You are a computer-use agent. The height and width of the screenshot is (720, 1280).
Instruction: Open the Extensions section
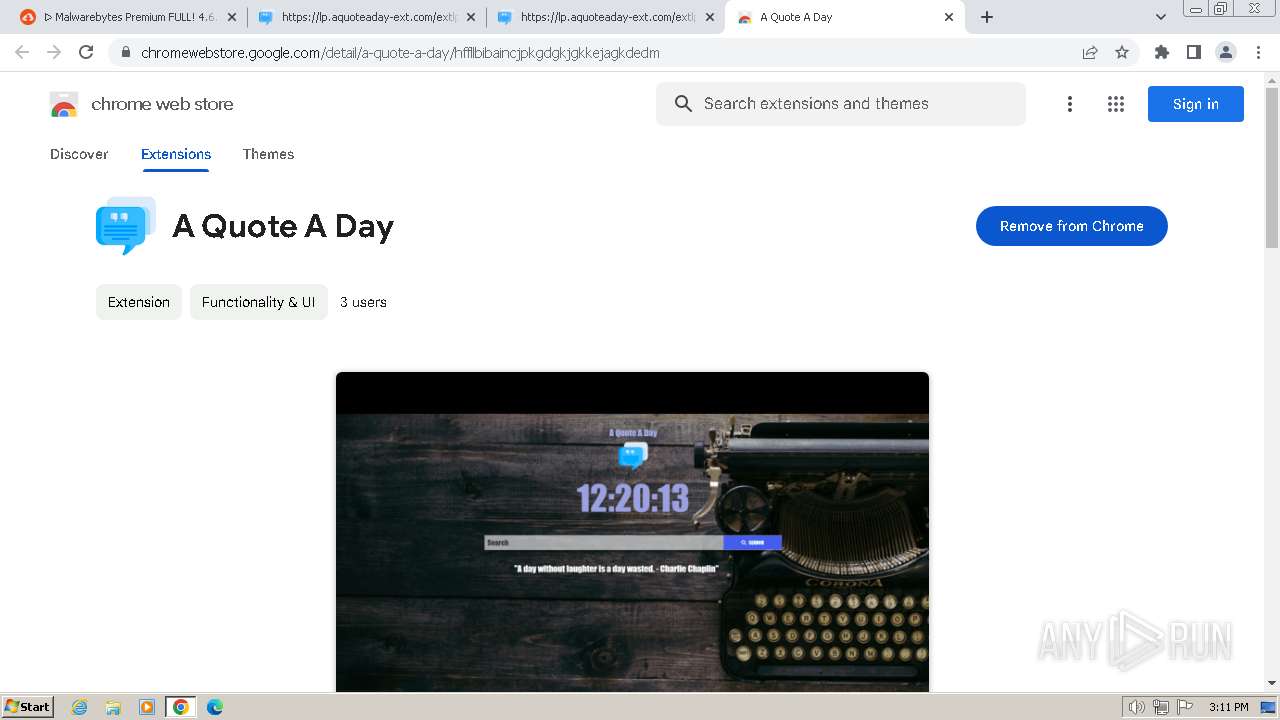point(176,154)
